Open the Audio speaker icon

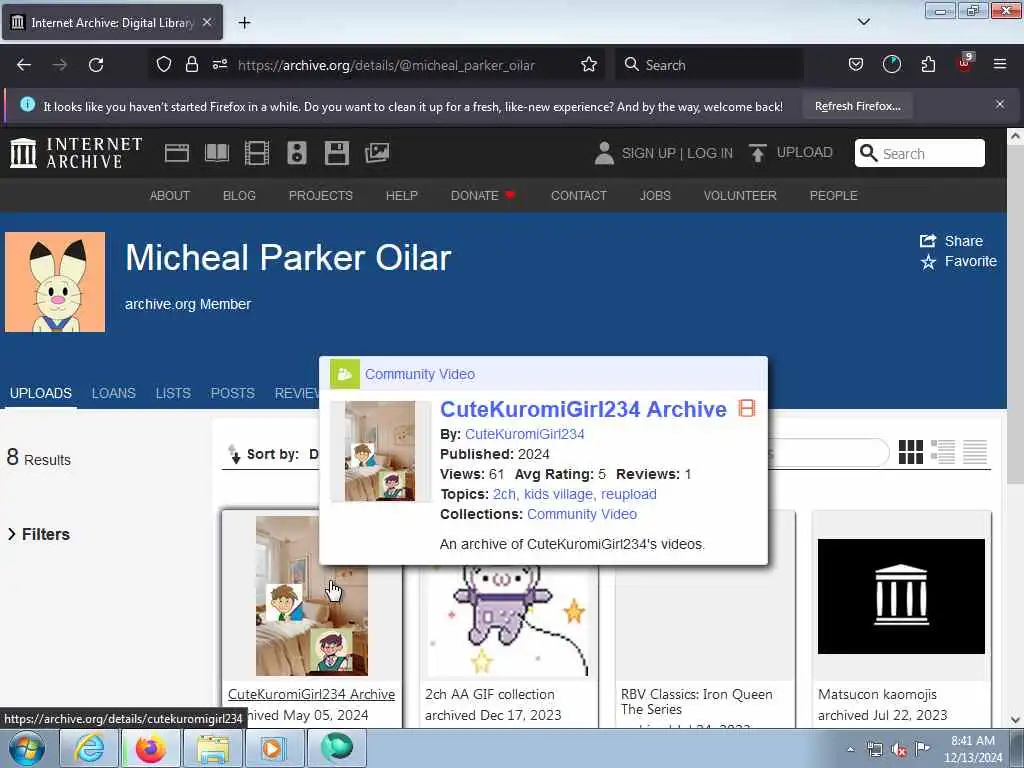coord(296,153)
